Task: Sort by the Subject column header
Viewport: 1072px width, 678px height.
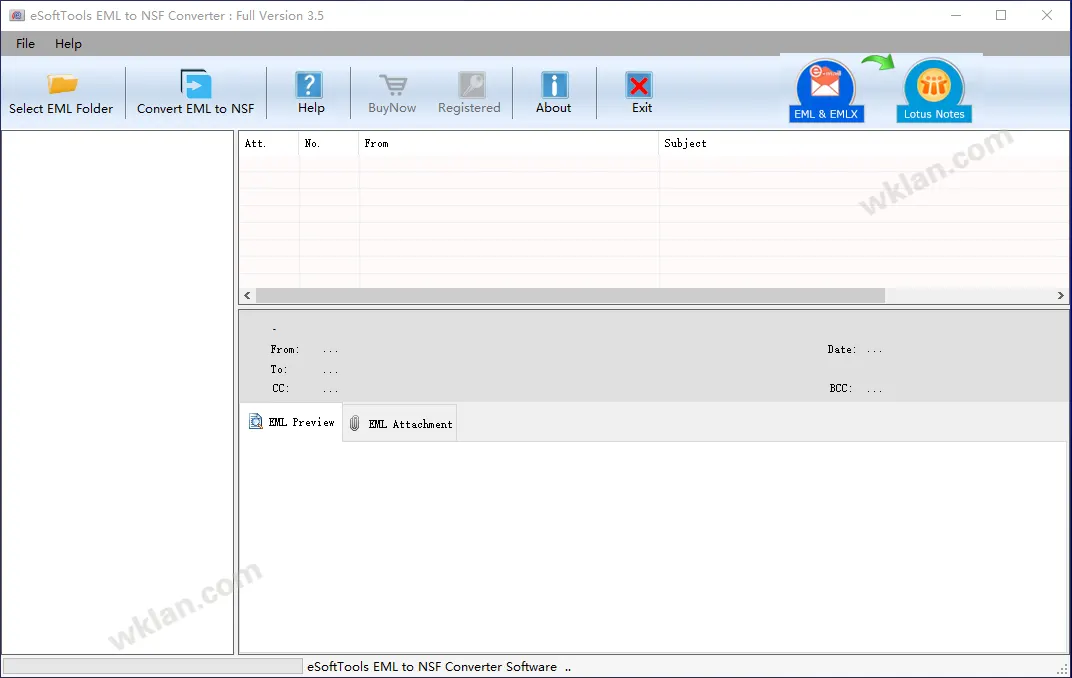Action: coord(863,144)
